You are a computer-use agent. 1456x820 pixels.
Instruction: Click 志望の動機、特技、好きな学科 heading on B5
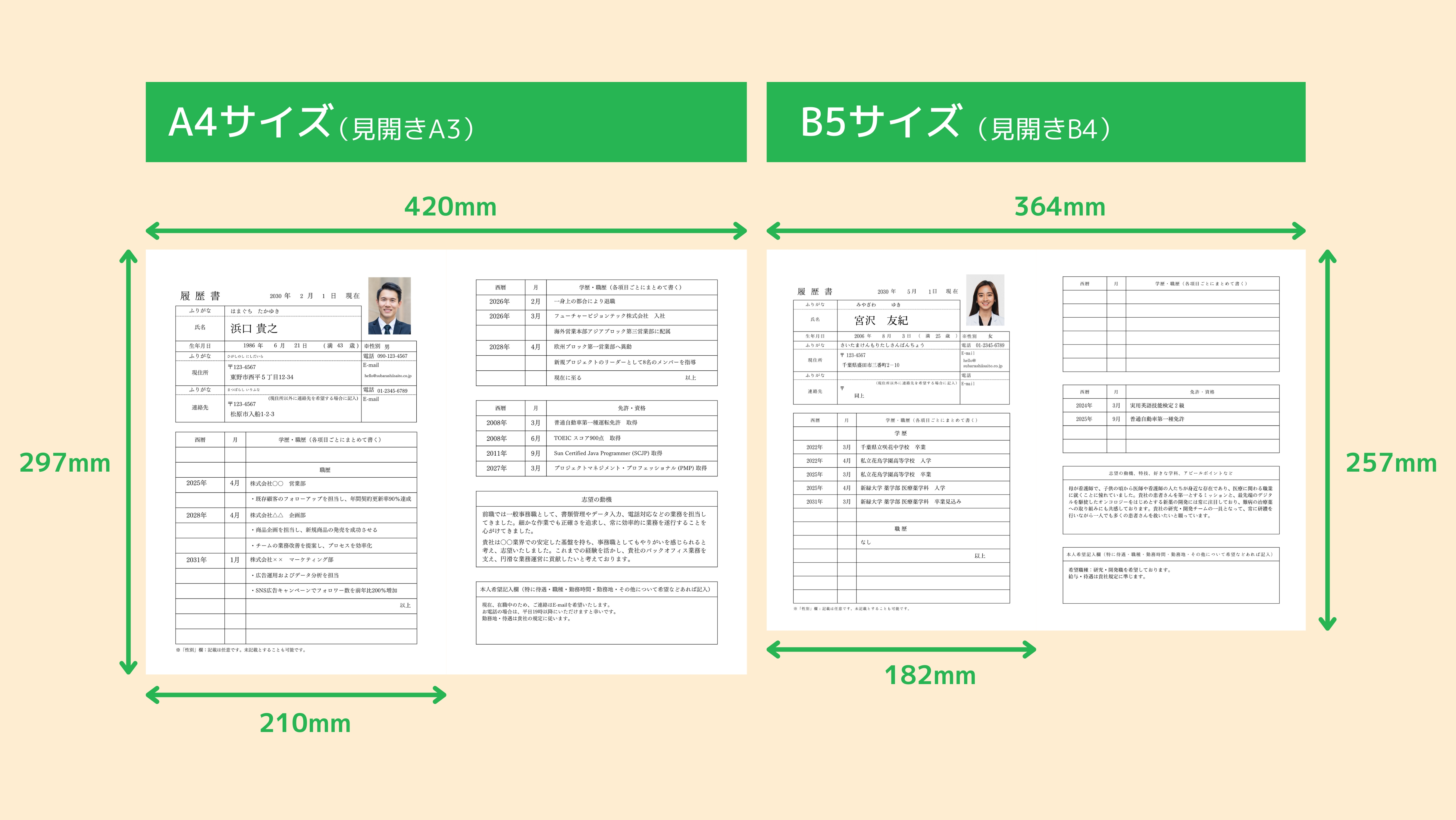[1171, 473]
